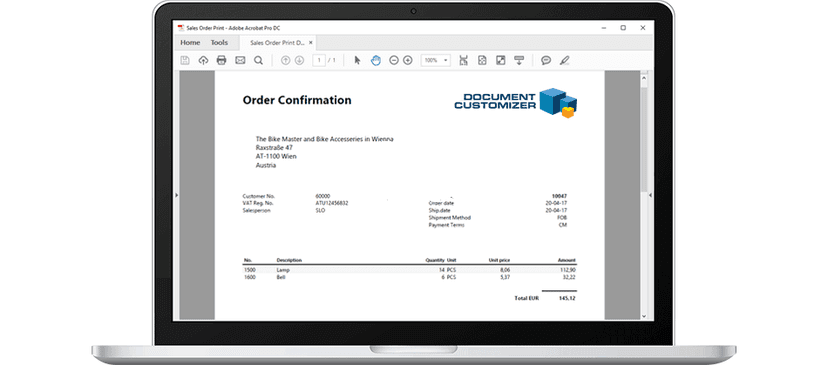
Task: Click item number 1500
Action: [x=249, y=270]
